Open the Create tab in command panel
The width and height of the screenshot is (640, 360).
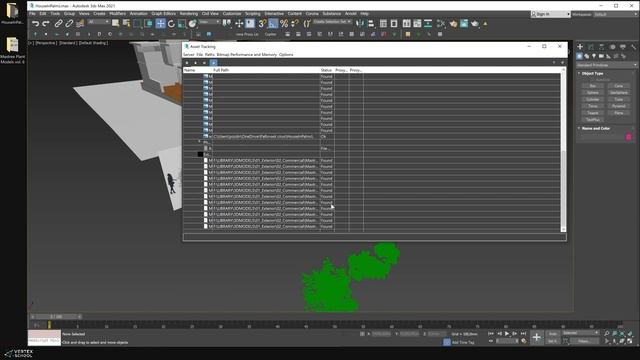click(x=580, y=47)
